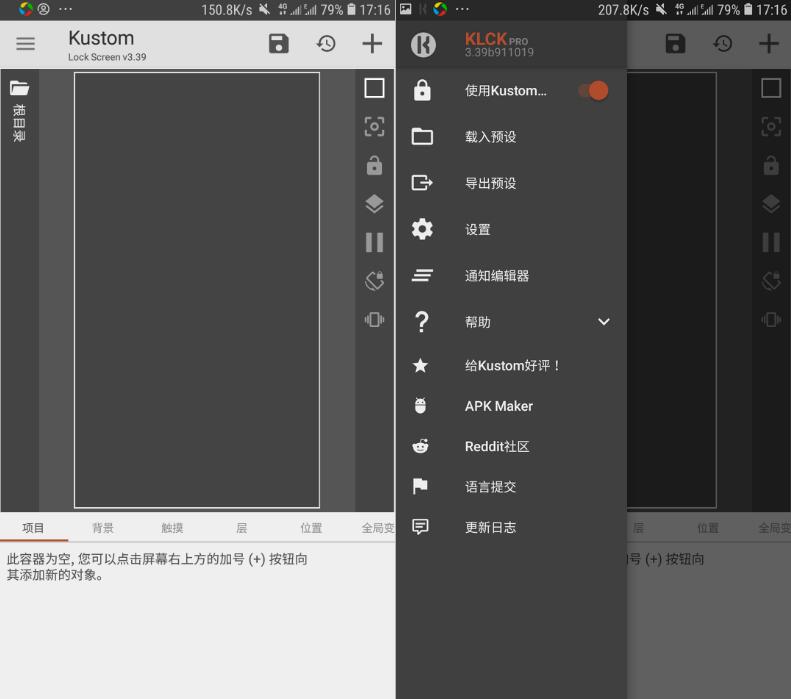This screenshot has height=699, width=791.
Task: Tap star icon beside 给Kustom好评
Action: (420, 365)
